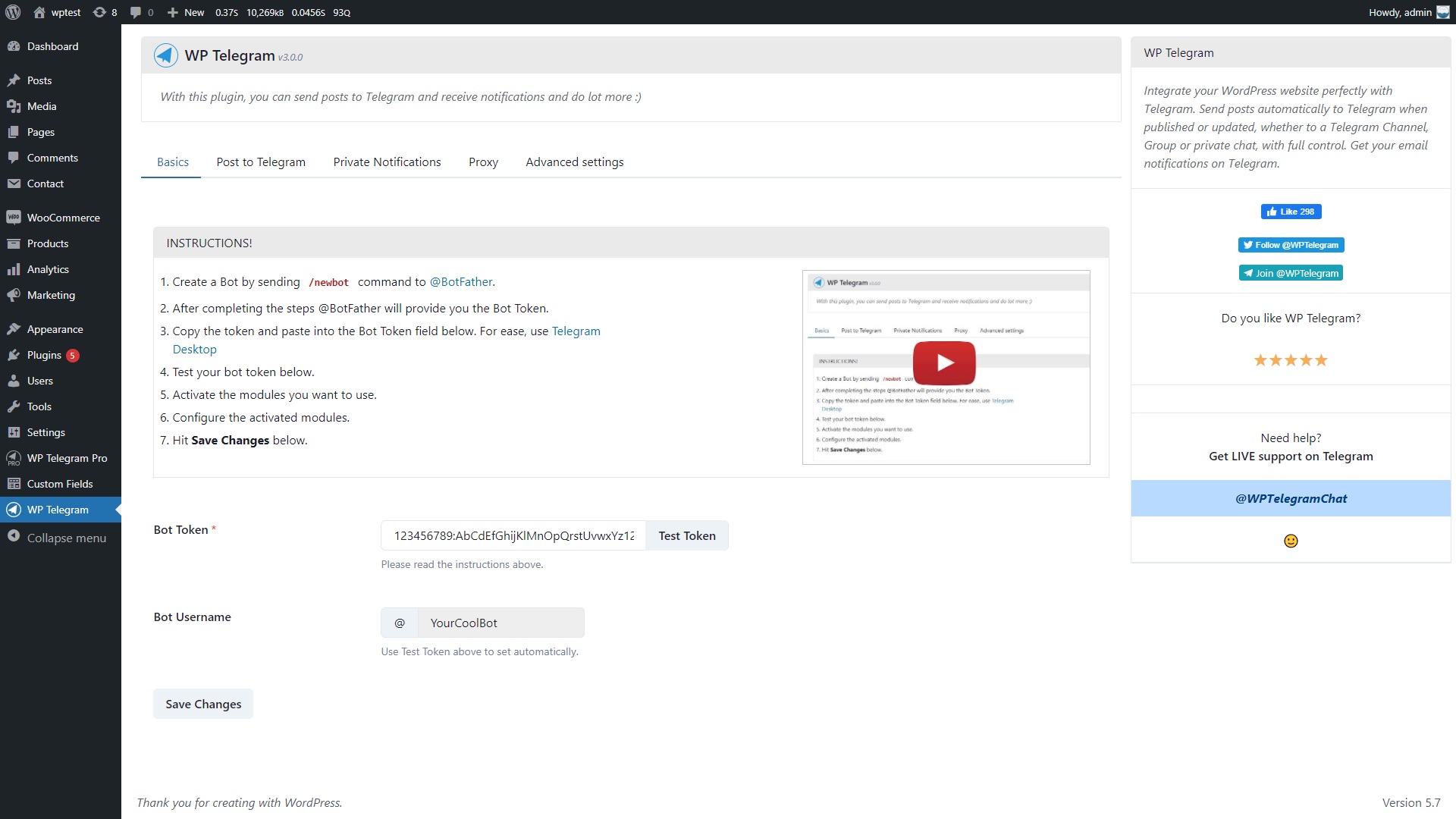This screenshot has height=819, width=1456.
Task: Open Products menu
Action: (61, 243)
